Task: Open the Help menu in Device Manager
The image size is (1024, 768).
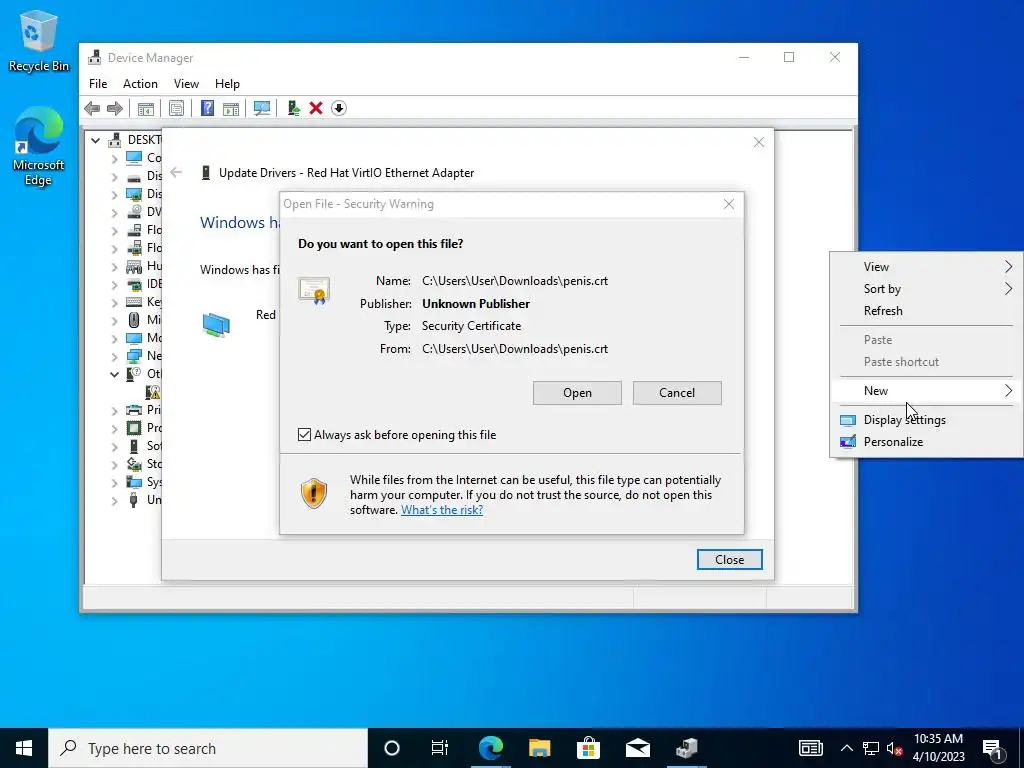Action: tap(227, 84)
